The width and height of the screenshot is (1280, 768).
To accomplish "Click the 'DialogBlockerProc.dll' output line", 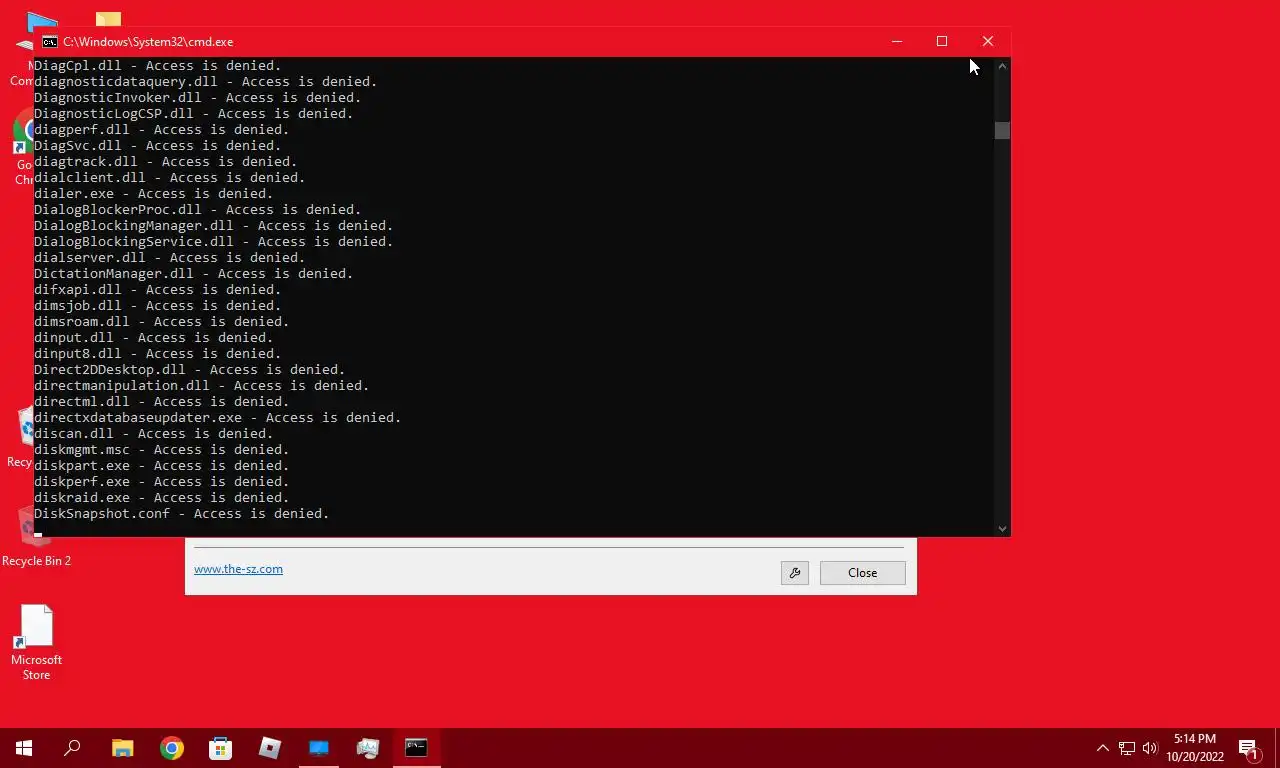I will pos(198,210).
